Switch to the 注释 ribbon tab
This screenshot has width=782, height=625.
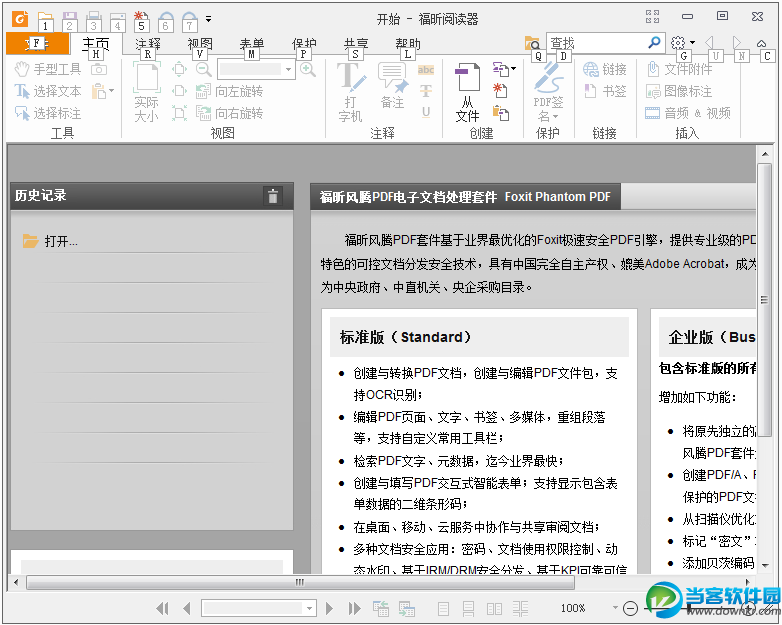pos(148,43)
